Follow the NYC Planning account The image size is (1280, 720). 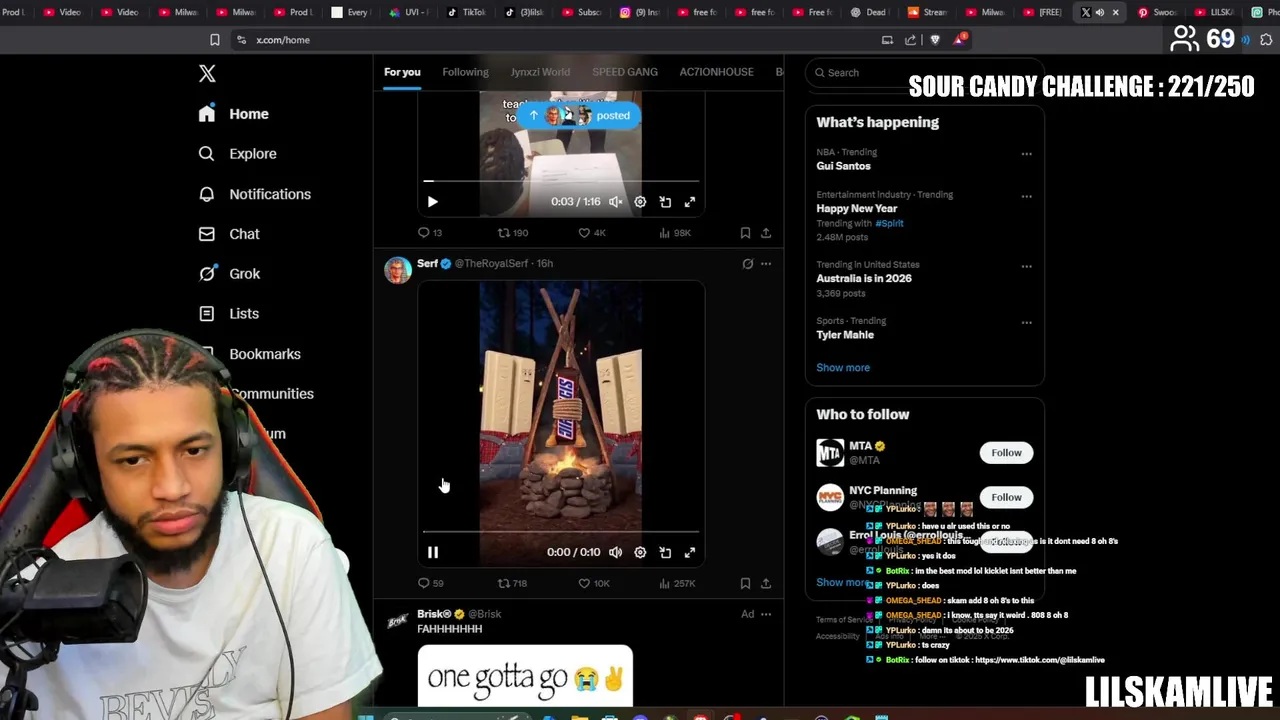coord(1006,497)
